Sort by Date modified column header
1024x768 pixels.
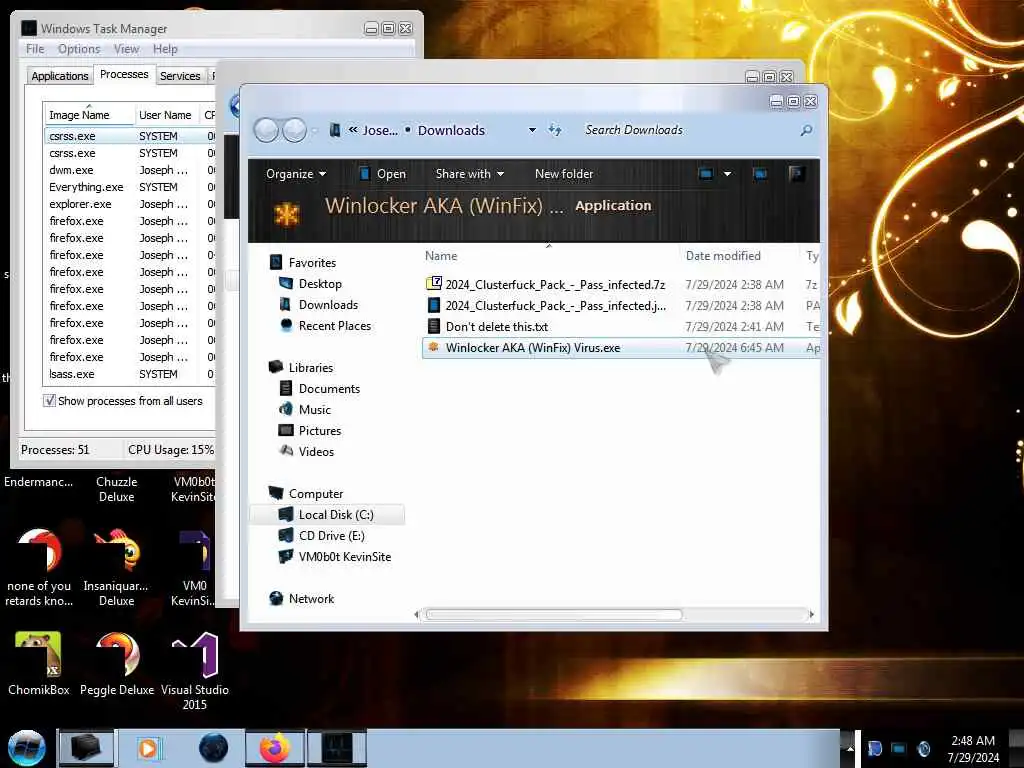(x=738, y=256)
